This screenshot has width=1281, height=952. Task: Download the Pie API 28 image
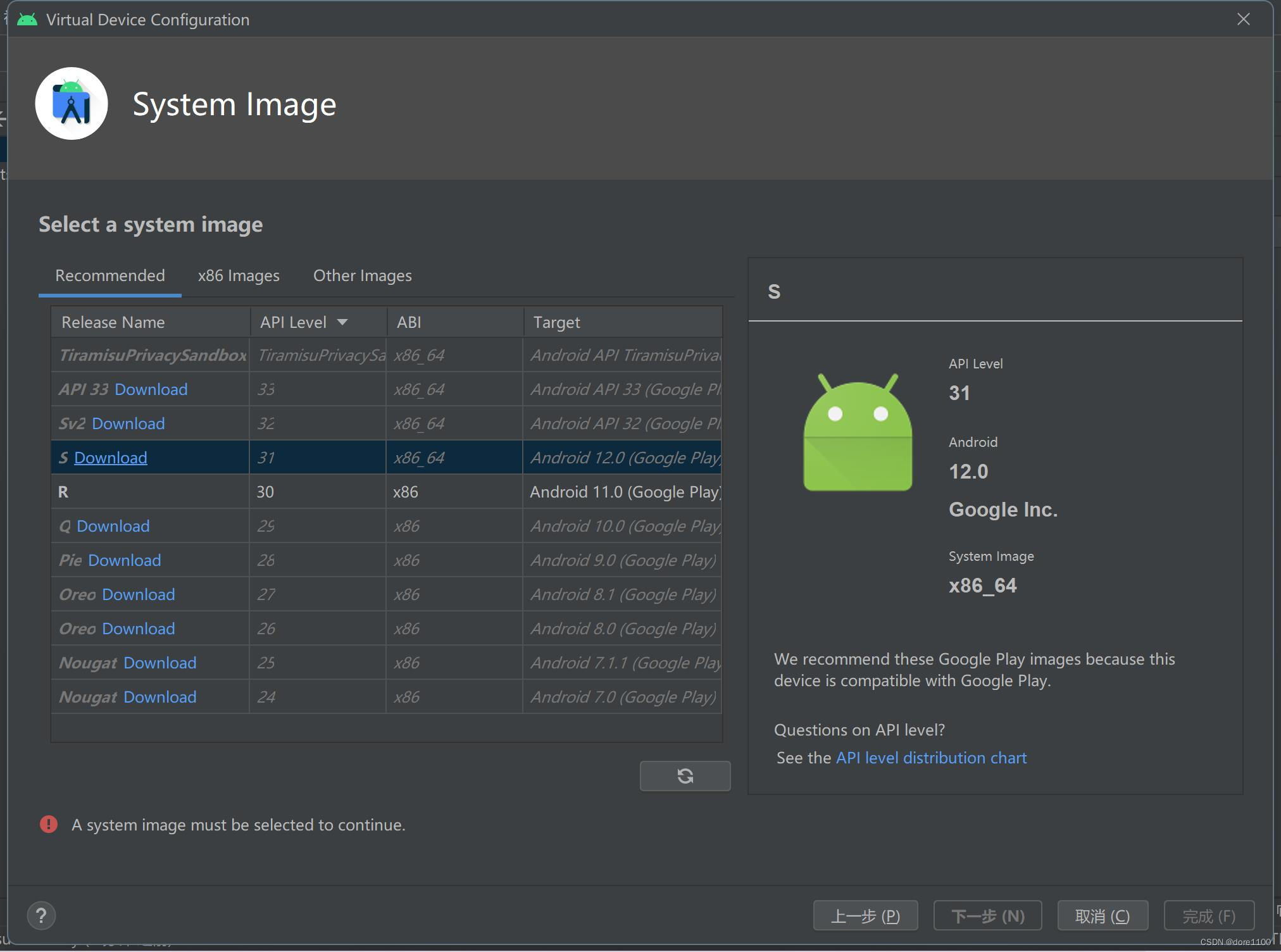pyautogui.click(x=124, y=560)
